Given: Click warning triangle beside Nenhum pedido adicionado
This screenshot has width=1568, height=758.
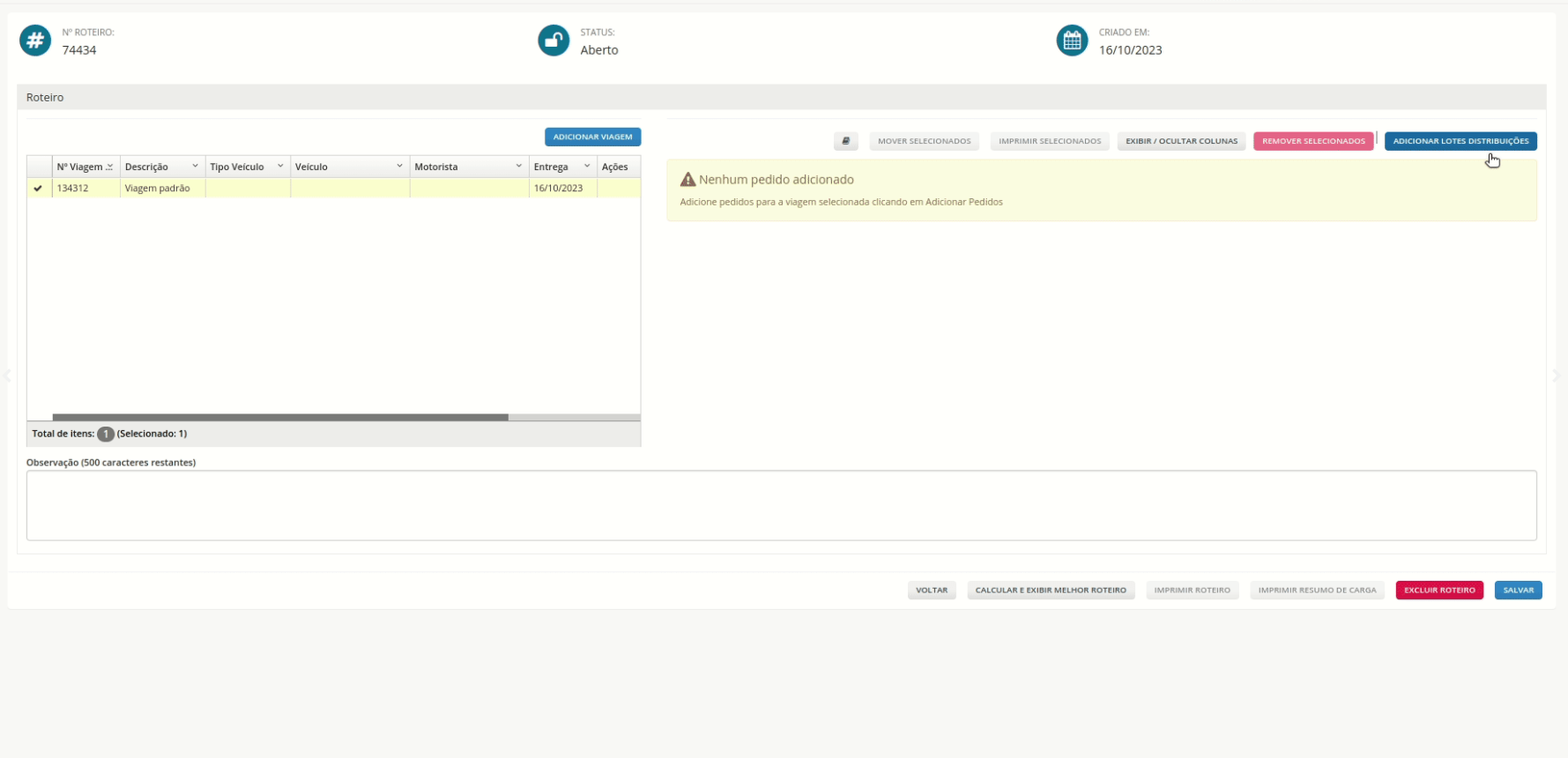Looking at the screenshot, I should pos(688,180).
